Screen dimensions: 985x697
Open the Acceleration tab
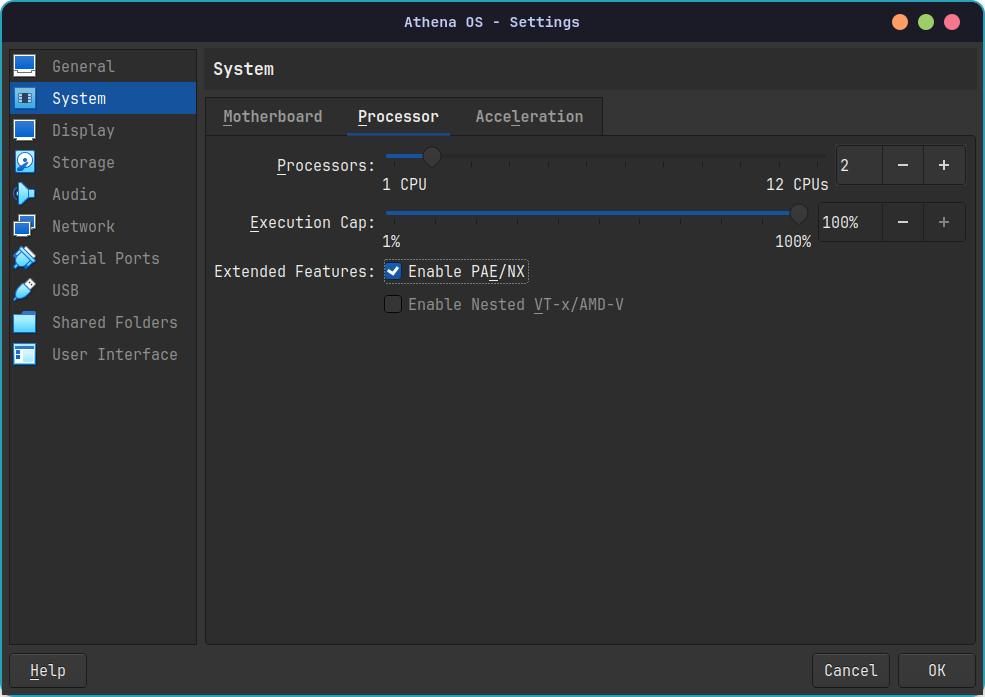pyautogui.click(x=529, y=116)
